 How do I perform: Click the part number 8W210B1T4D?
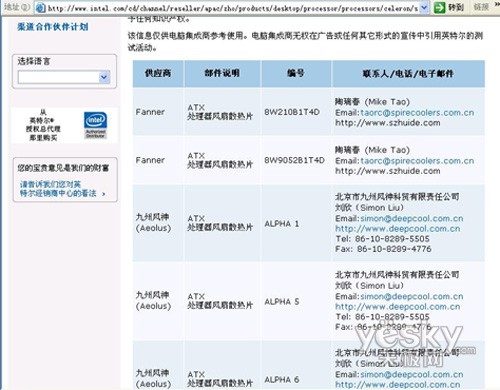coord(292,112)
